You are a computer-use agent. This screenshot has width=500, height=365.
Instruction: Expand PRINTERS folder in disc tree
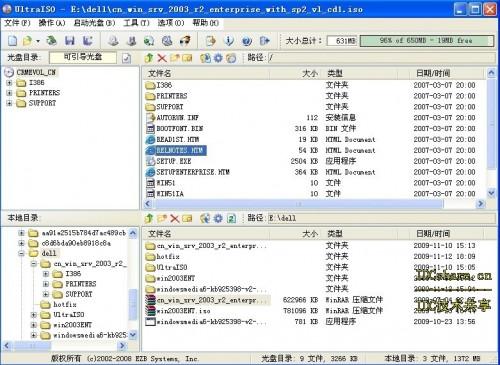tap(9, 93)
